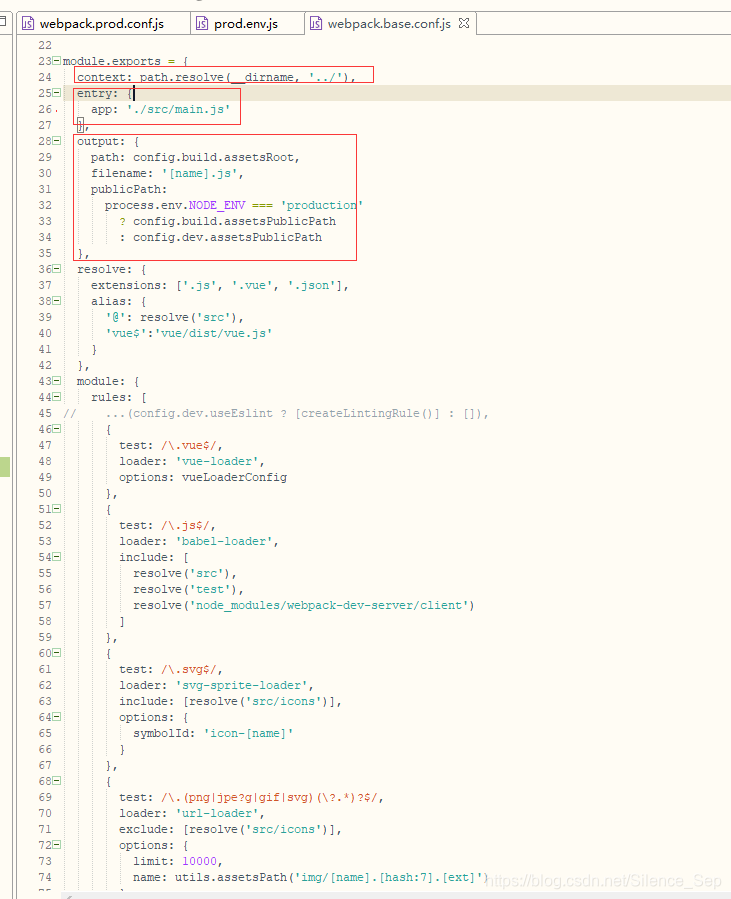Close the webpack.base.conf.js tab with the X icon
This screenshot has width=731, height=899.
[464, 24]
